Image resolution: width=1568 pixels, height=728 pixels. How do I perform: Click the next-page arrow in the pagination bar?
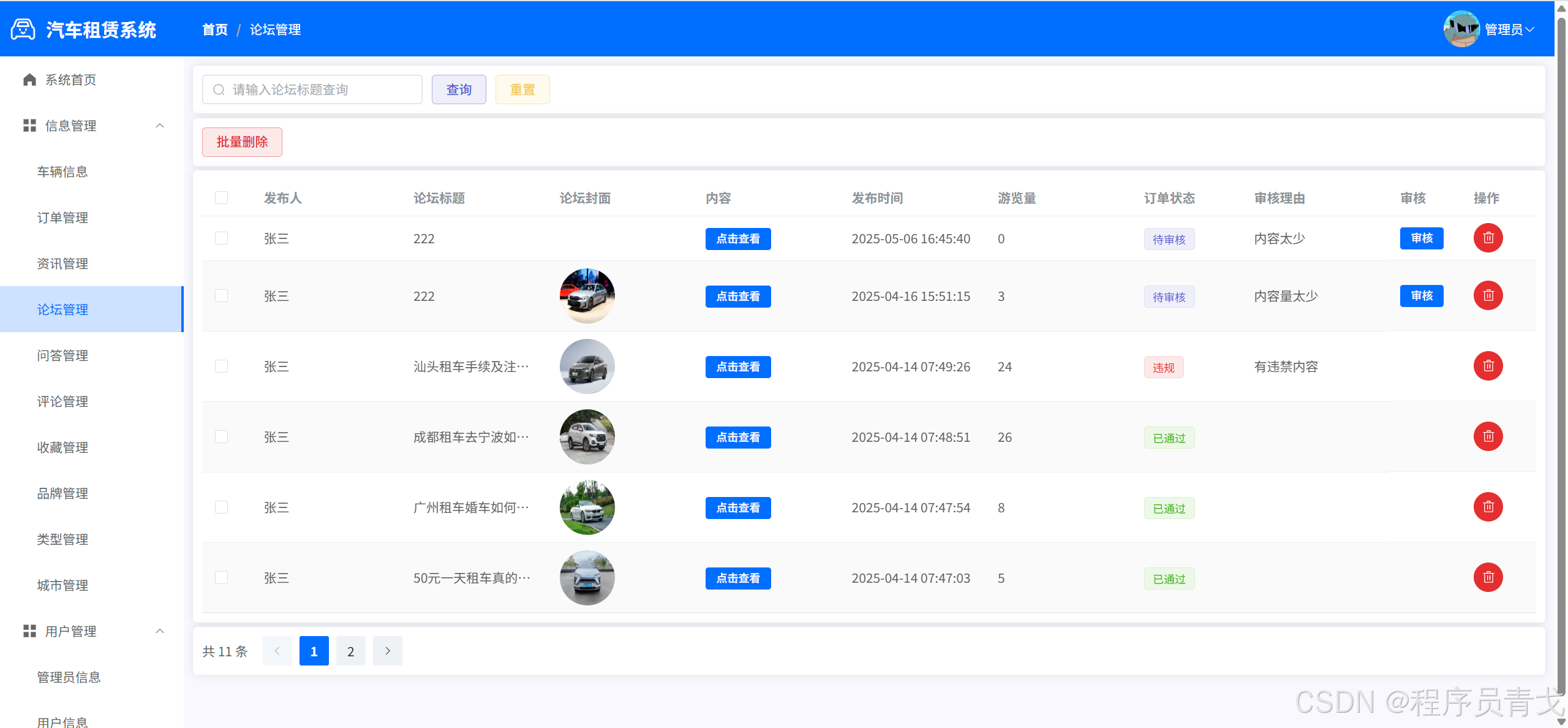click(387, 650)
